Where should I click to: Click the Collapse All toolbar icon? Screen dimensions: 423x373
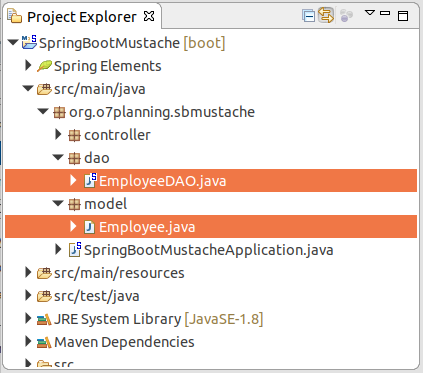pos(308,16)
